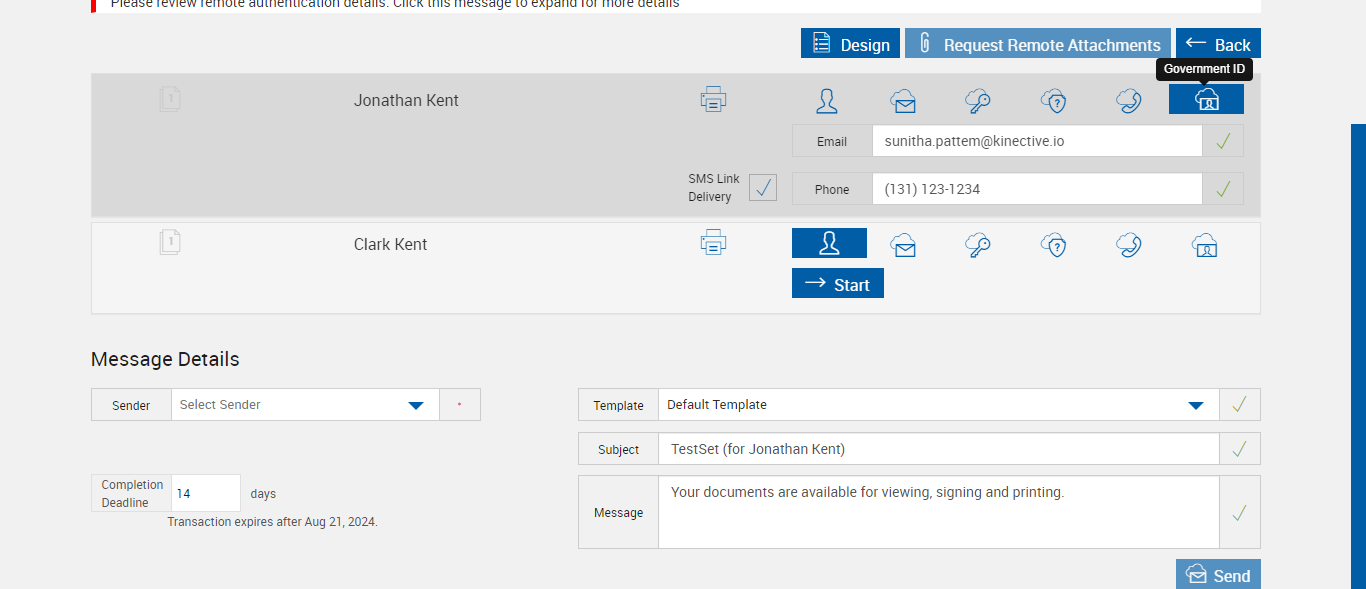Select Government ID icon for Clark Kent
The height and width of the screenshot is (589, 1366).
1205,245
